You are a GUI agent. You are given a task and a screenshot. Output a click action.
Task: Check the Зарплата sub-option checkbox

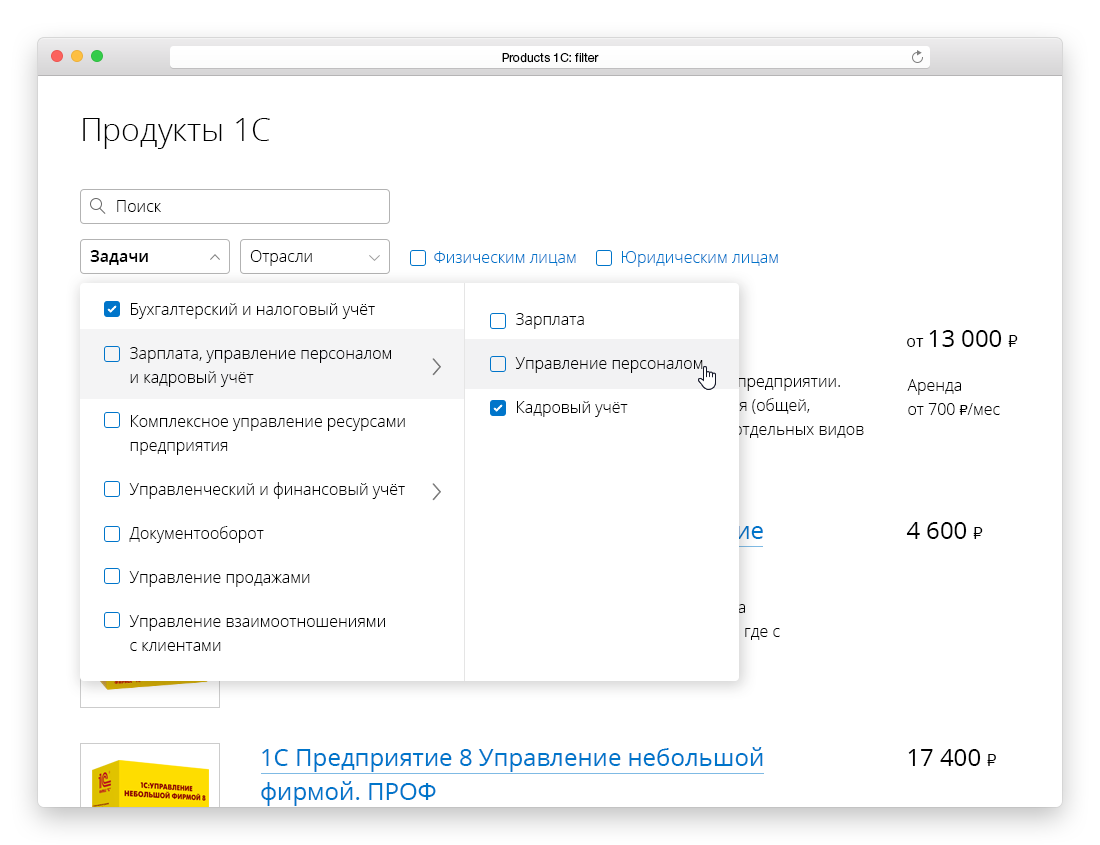498,320
